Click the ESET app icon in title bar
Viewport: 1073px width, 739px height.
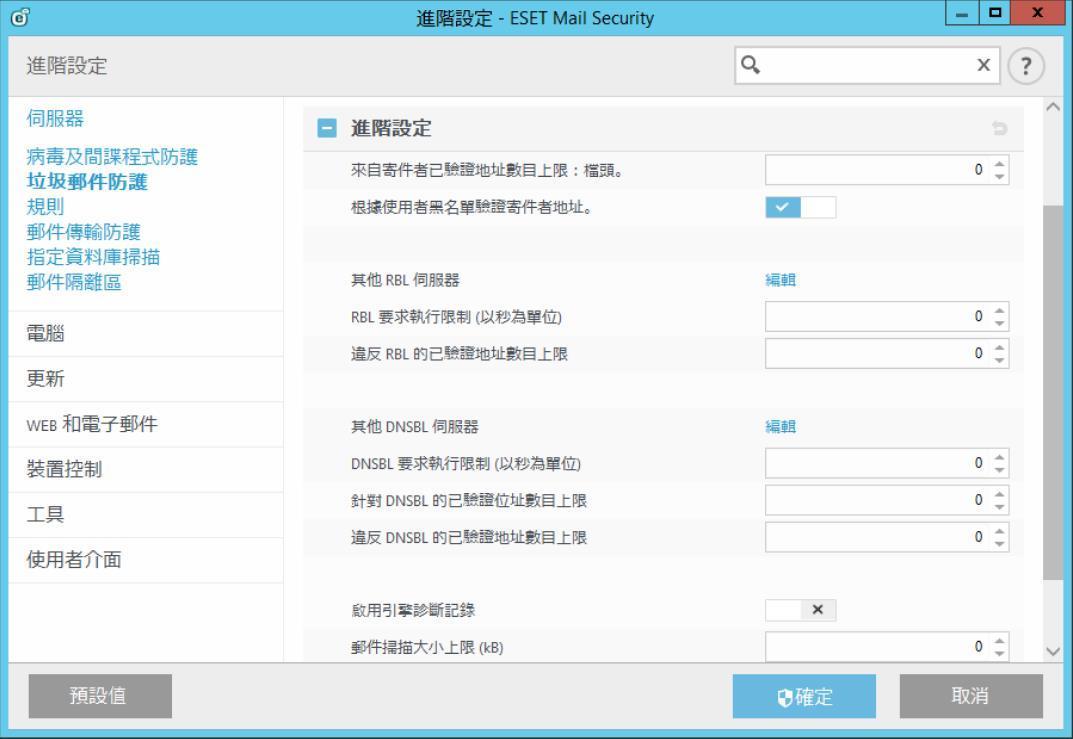(20, 17)
